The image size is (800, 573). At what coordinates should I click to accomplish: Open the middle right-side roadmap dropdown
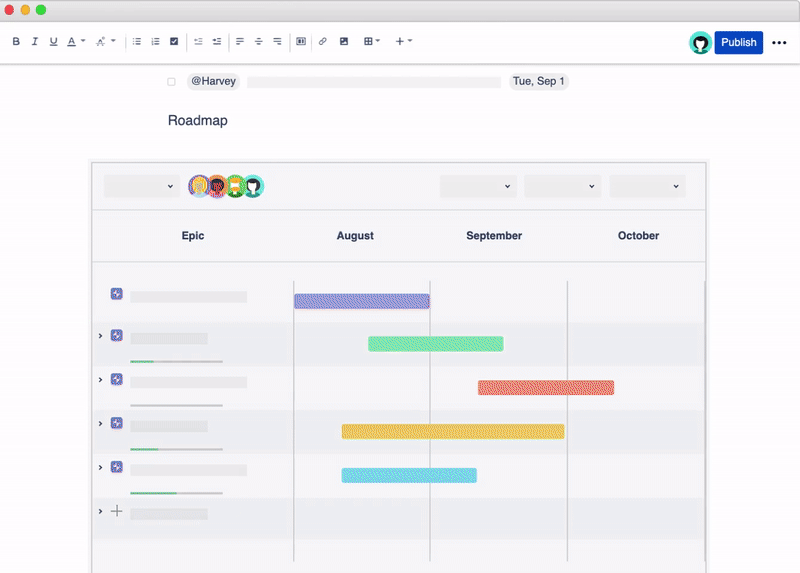point(562,186)
